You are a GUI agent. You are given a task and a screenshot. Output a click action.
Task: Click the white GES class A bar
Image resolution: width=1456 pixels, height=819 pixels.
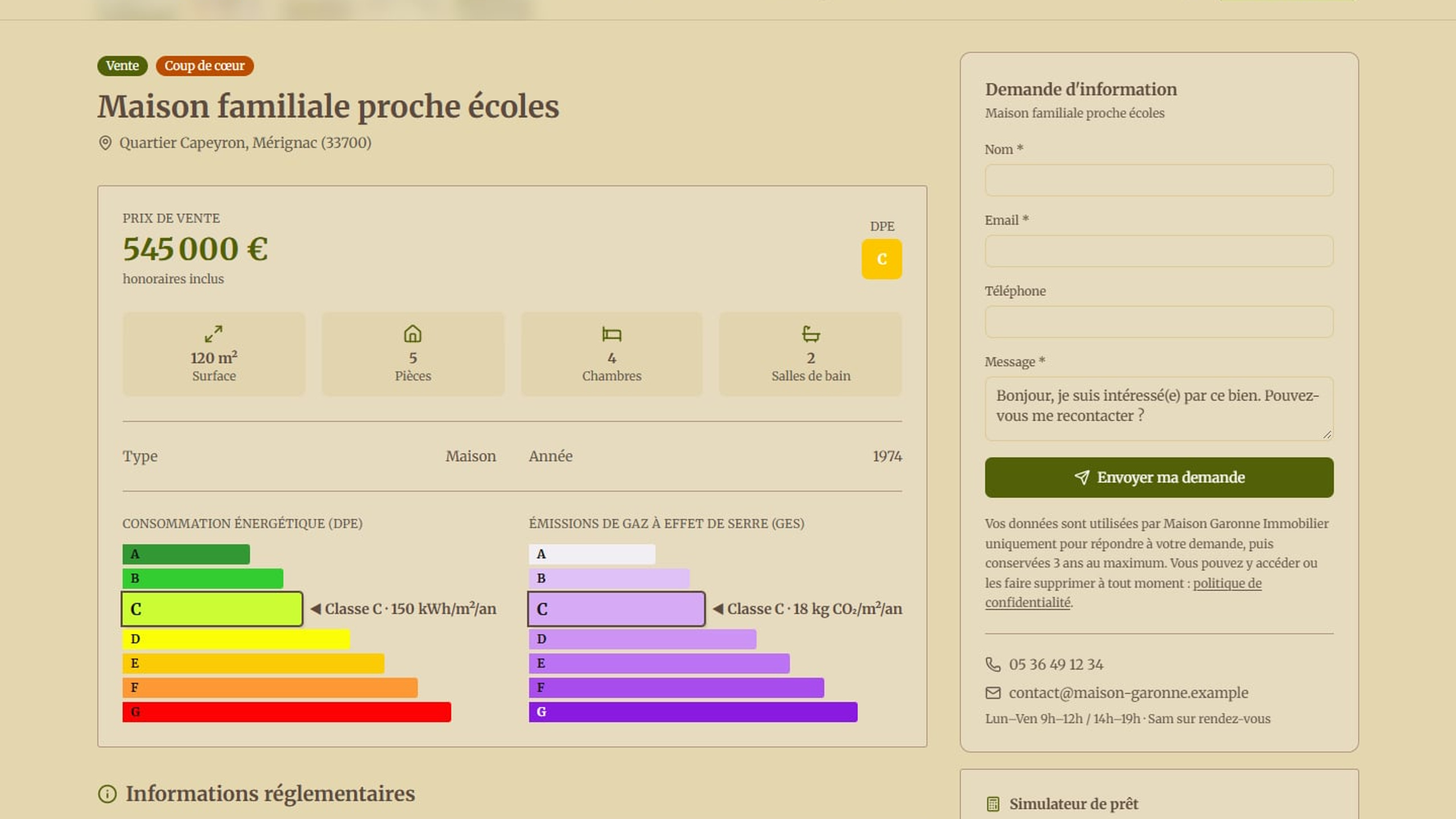click(592, 554)
